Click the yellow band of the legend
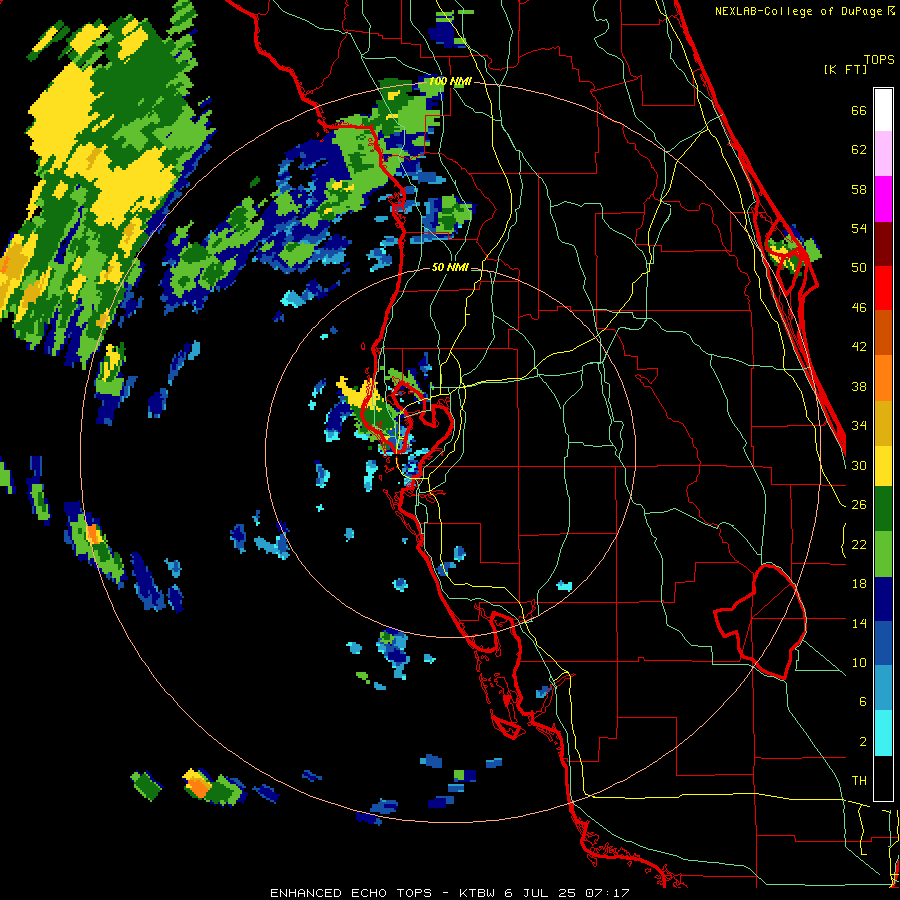The image size is (900, 900). (883, 467)
